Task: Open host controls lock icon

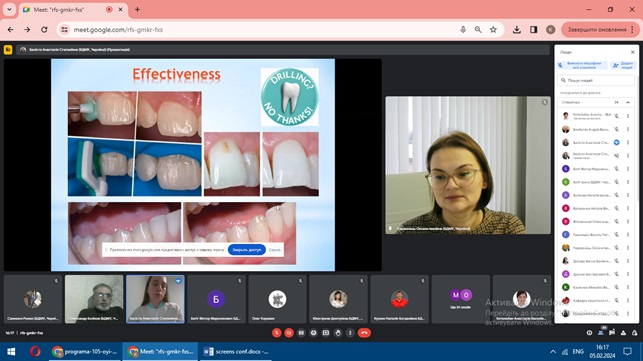Action: point(635,333)
